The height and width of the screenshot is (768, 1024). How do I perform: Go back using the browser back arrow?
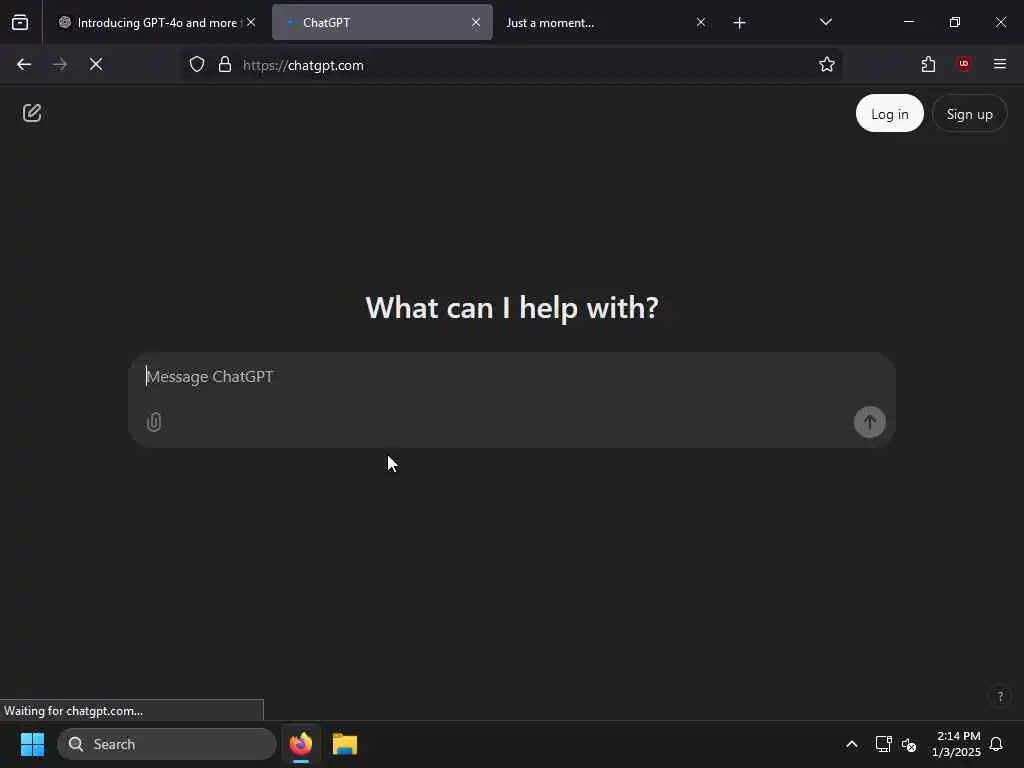click(x=24, y=64)
